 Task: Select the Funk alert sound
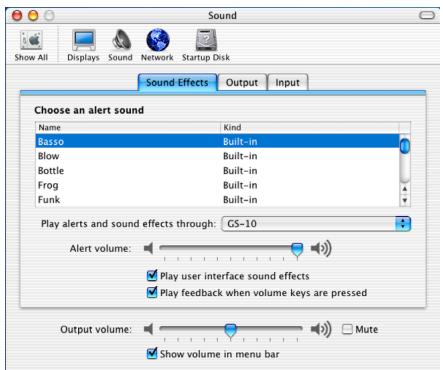tap(217, 200)
